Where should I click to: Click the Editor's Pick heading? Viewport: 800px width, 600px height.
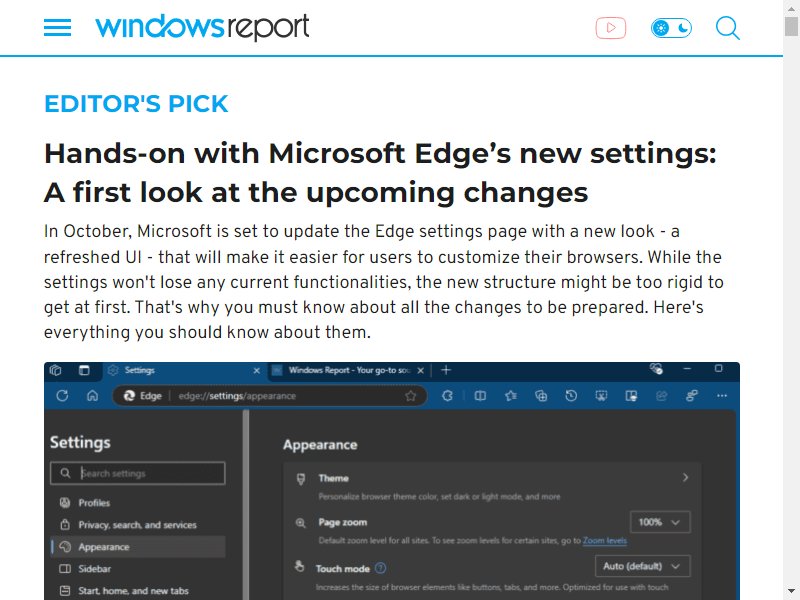coord(136,104)
